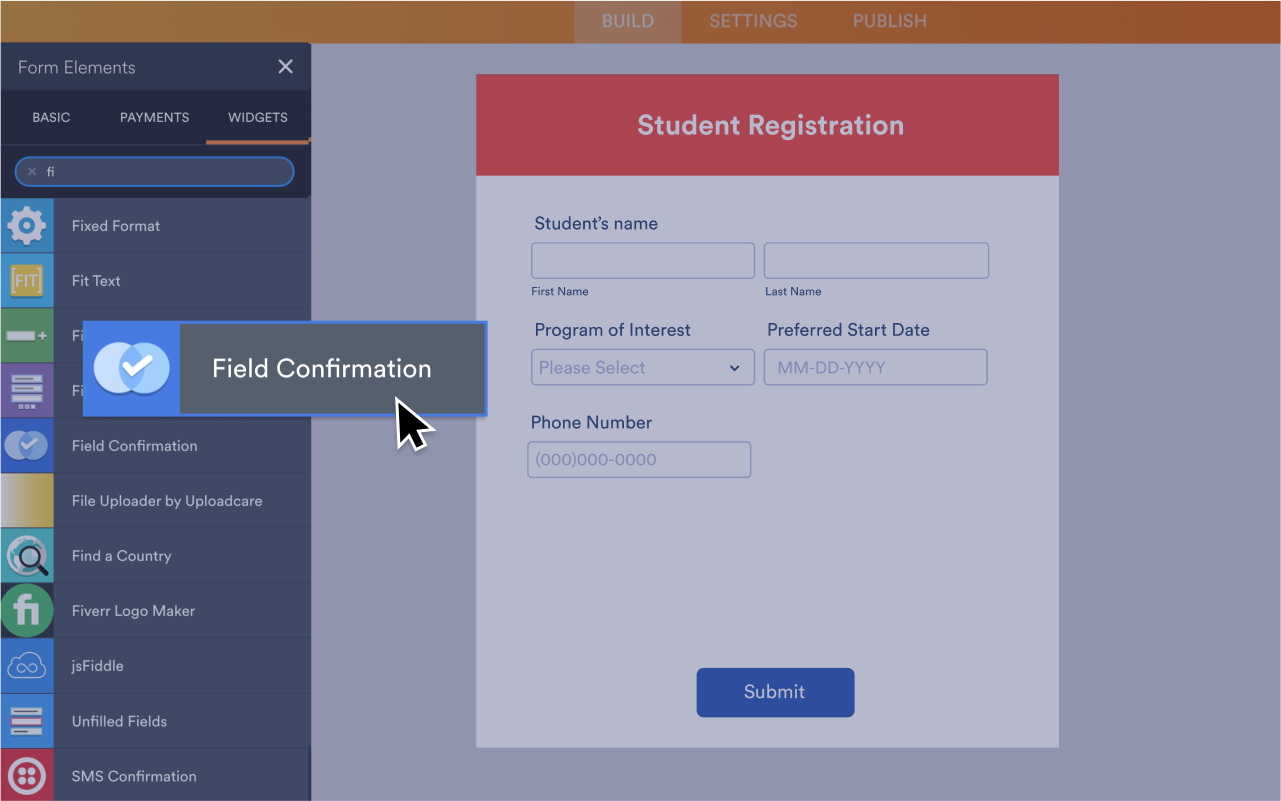Close the Form Elements panel
Screen dimensions: 1281x801
pyautogui.click(x=286, y=67)
